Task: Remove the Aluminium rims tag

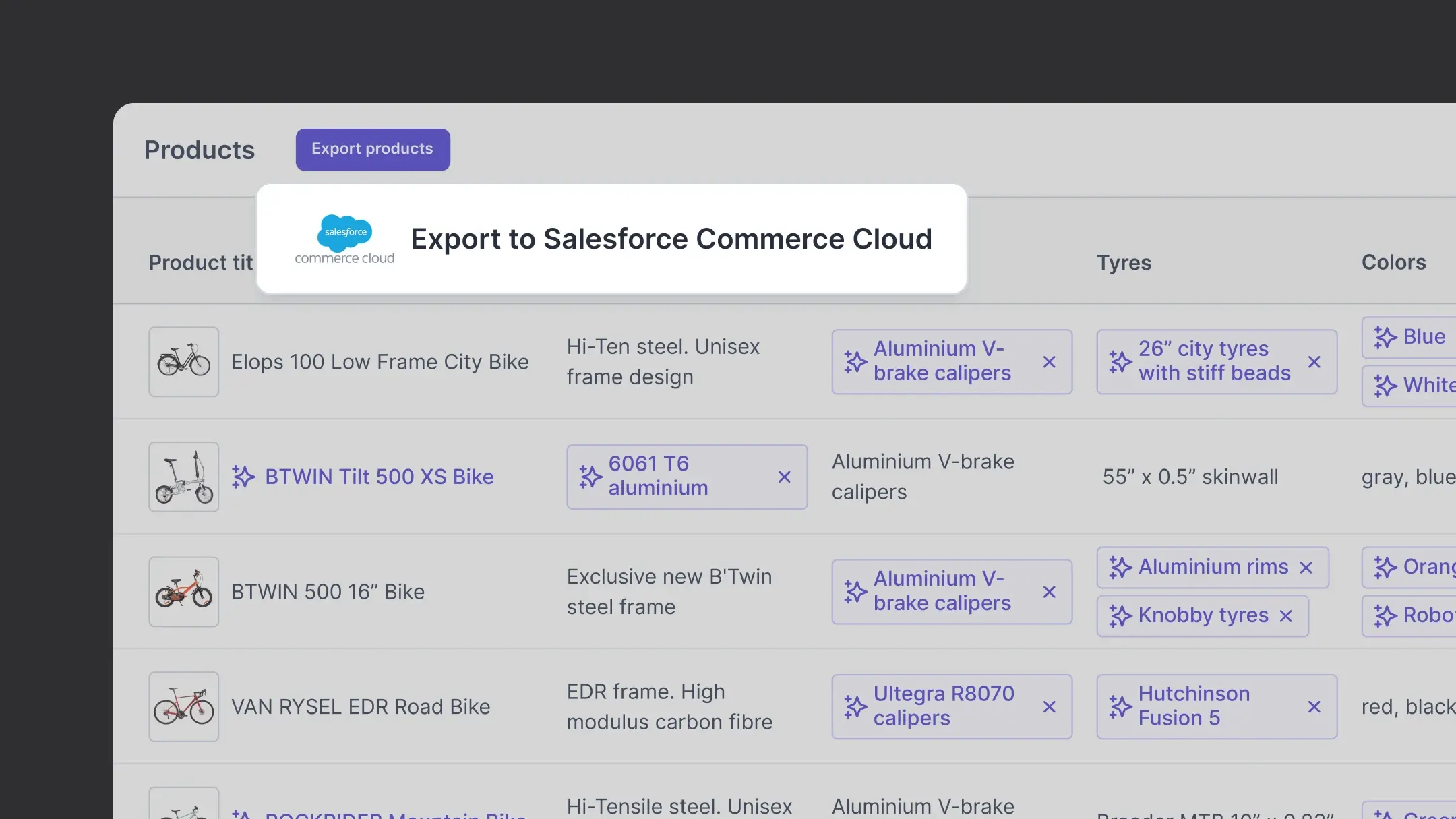Action: click(1306, 568)
